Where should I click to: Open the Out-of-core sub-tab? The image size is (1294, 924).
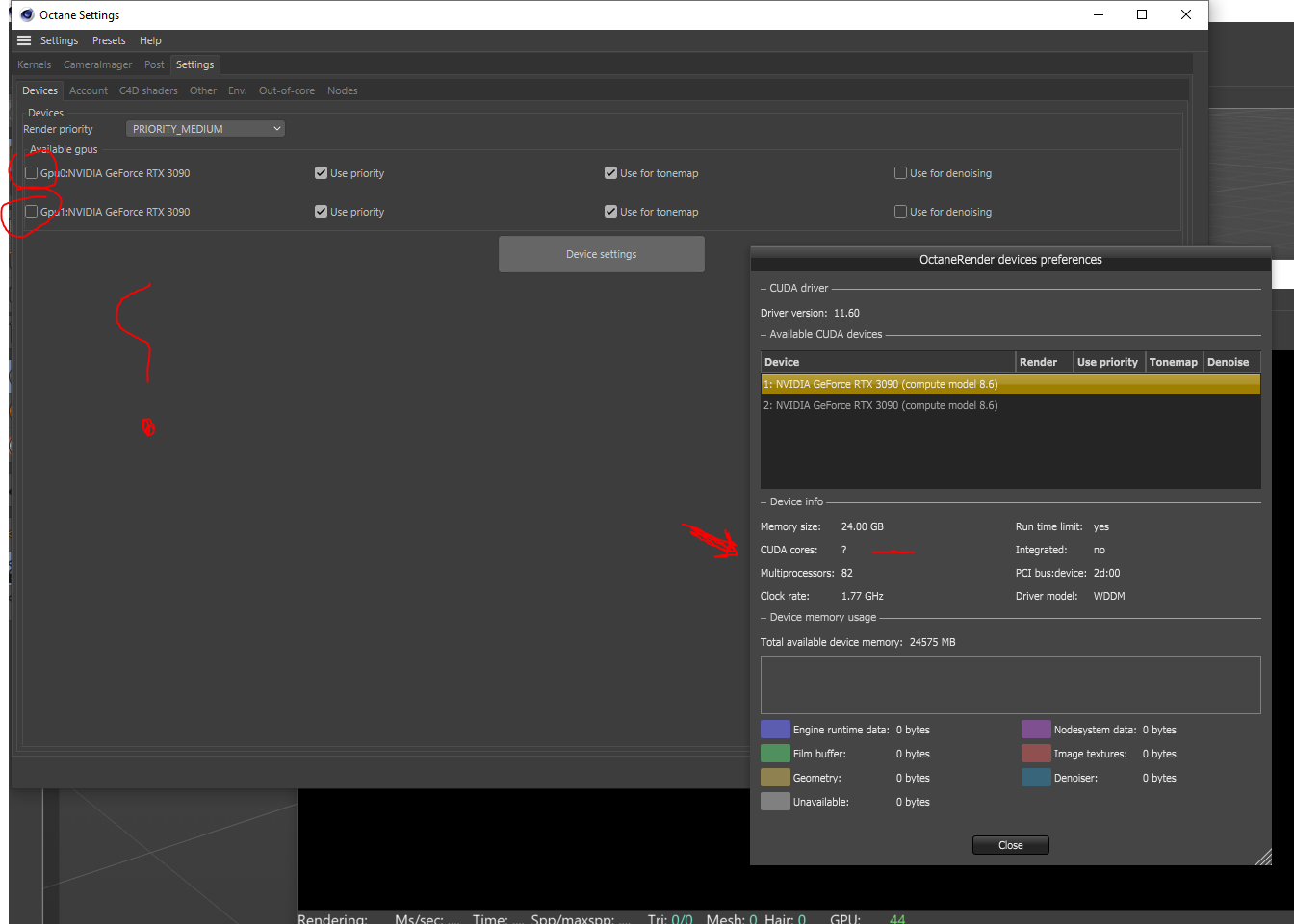pyautogui.click(x=287, y=90)
